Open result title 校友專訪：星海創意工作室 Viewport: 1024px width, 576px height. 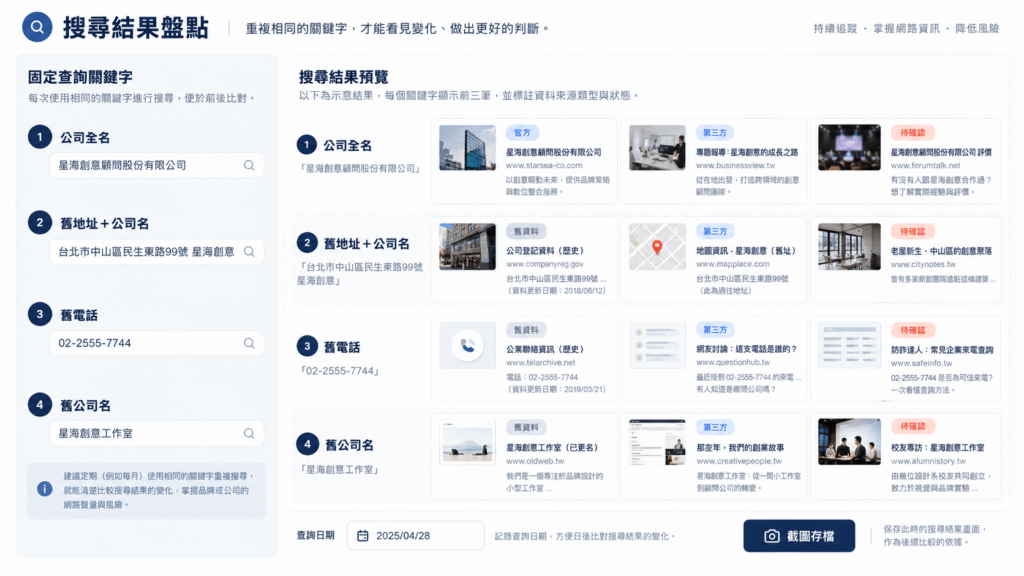[937, 447]
